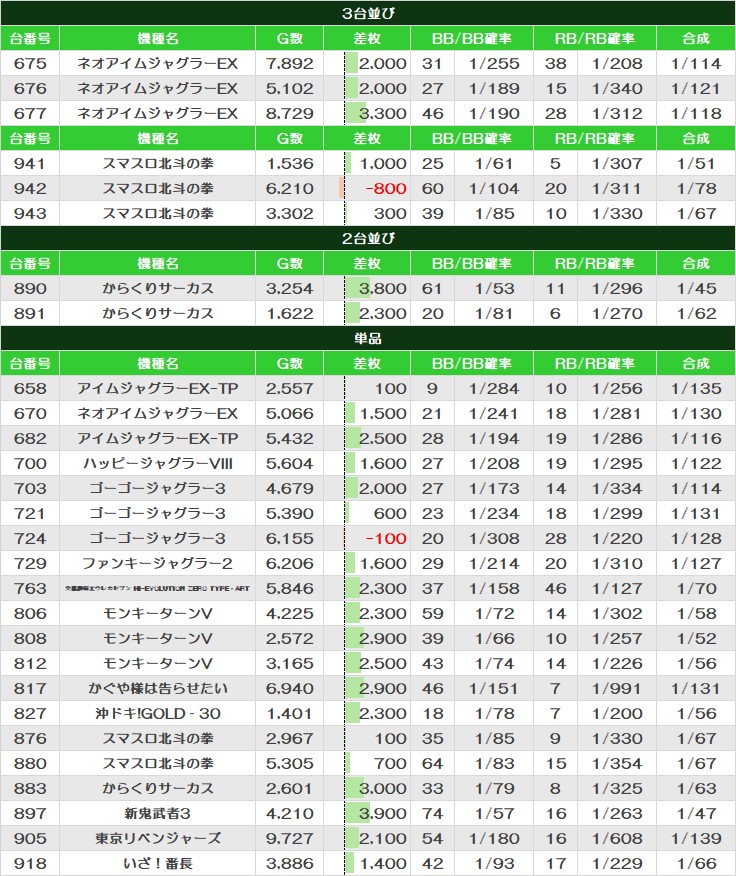Click 新鬼武者3 machine name

point(158,813)
